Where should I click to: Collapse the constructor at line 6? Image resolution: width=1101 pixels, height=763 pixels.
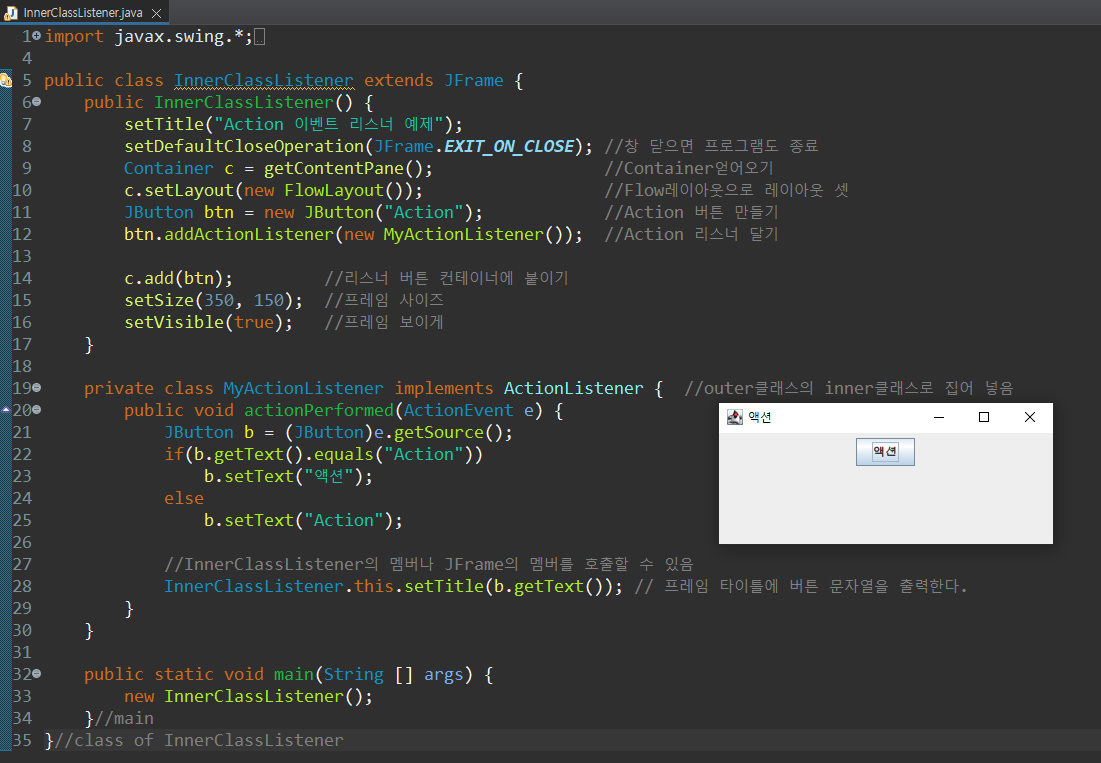[x=37, y=102]
